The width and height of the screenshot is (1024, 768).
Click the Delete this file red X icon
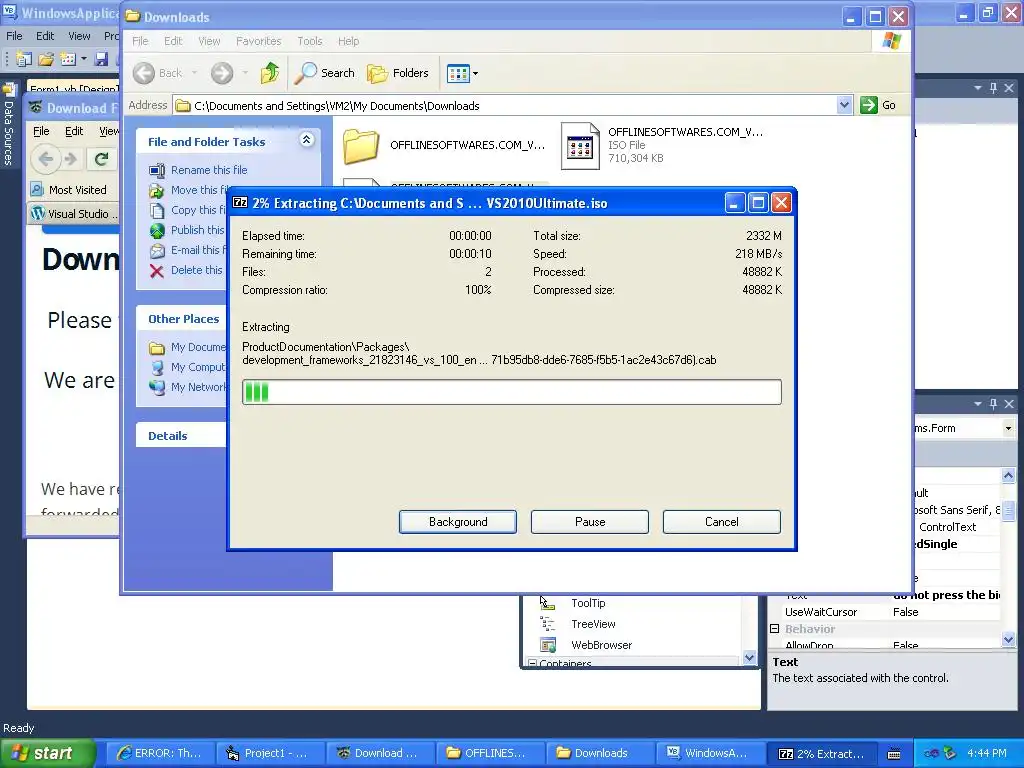pyautogui.click(x=157, y=270)
